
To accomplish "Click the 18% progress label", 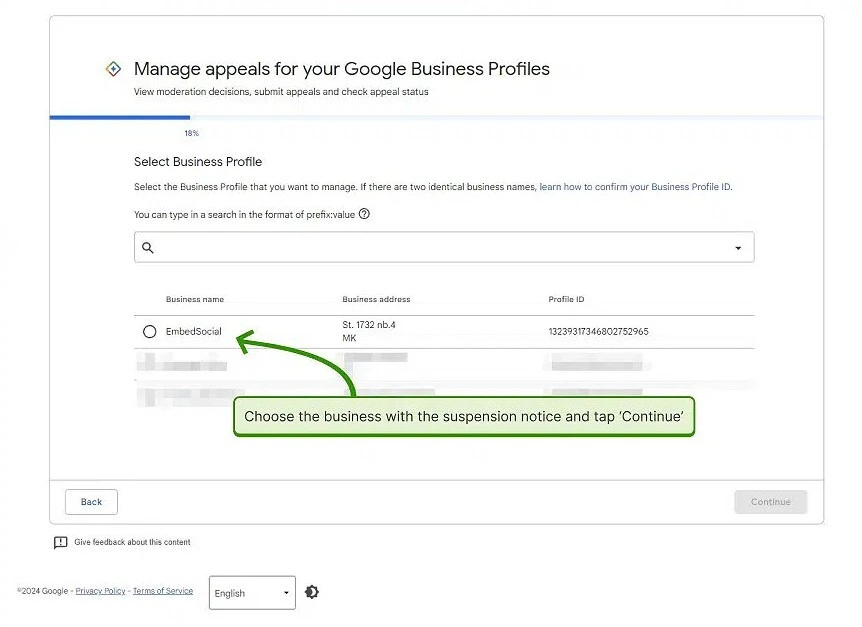I will [191, 133].
